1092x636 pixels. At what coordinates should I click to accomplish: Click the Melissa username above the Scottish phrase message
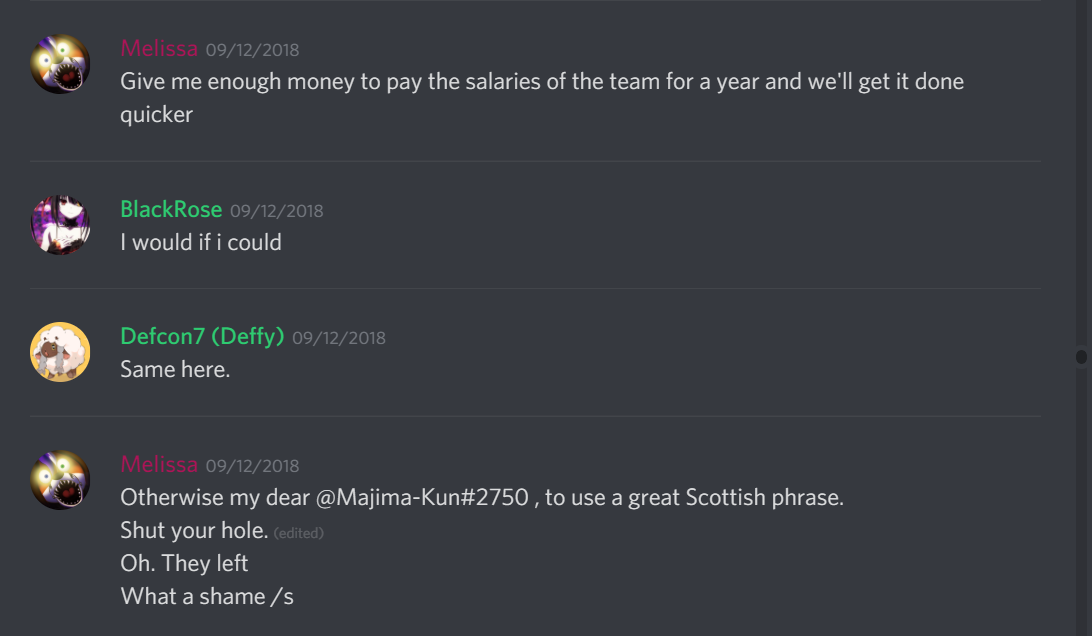(x=159, y=464)
